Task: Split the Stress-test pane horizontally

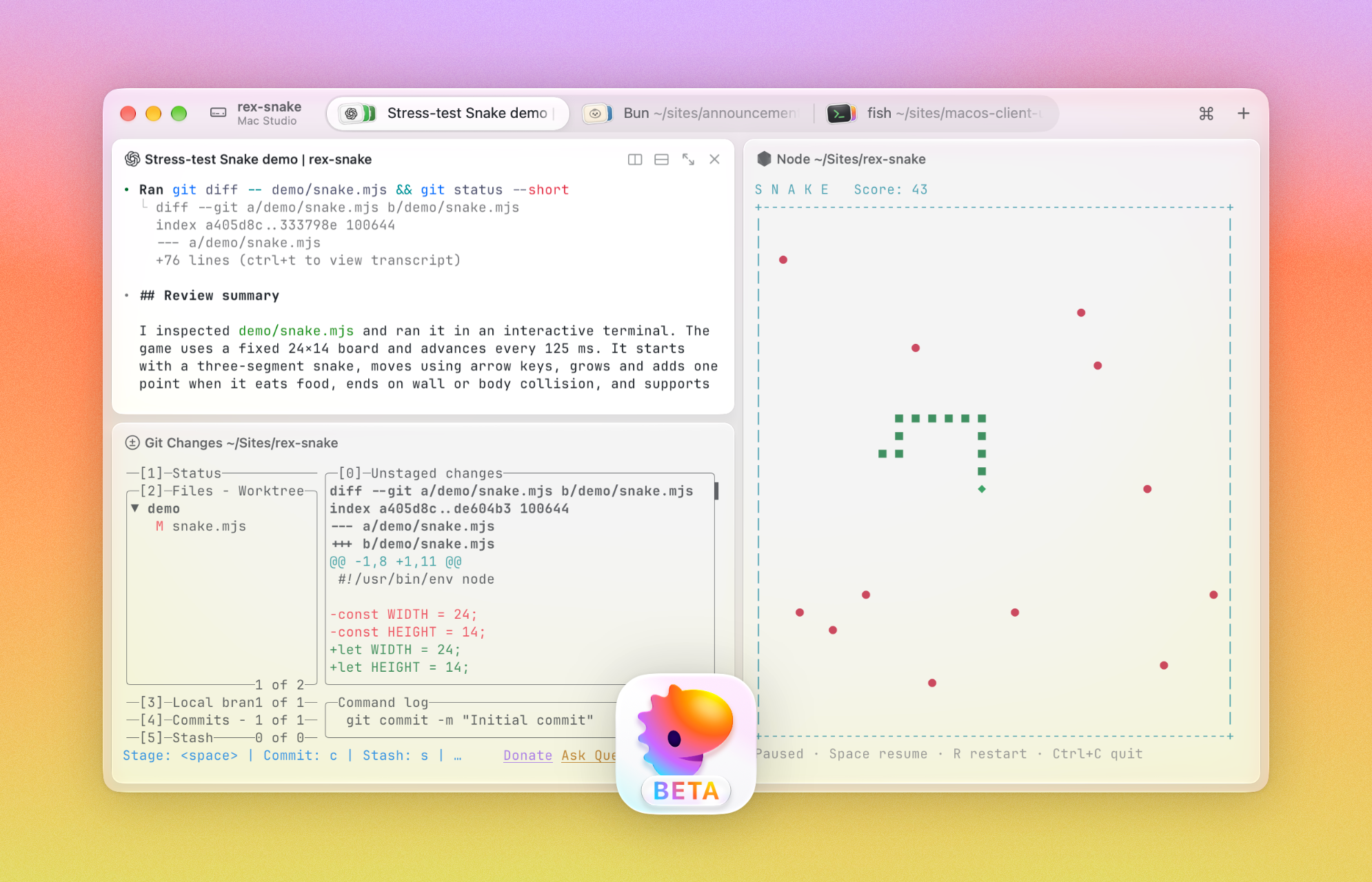Action: click(x=661, y=160)
